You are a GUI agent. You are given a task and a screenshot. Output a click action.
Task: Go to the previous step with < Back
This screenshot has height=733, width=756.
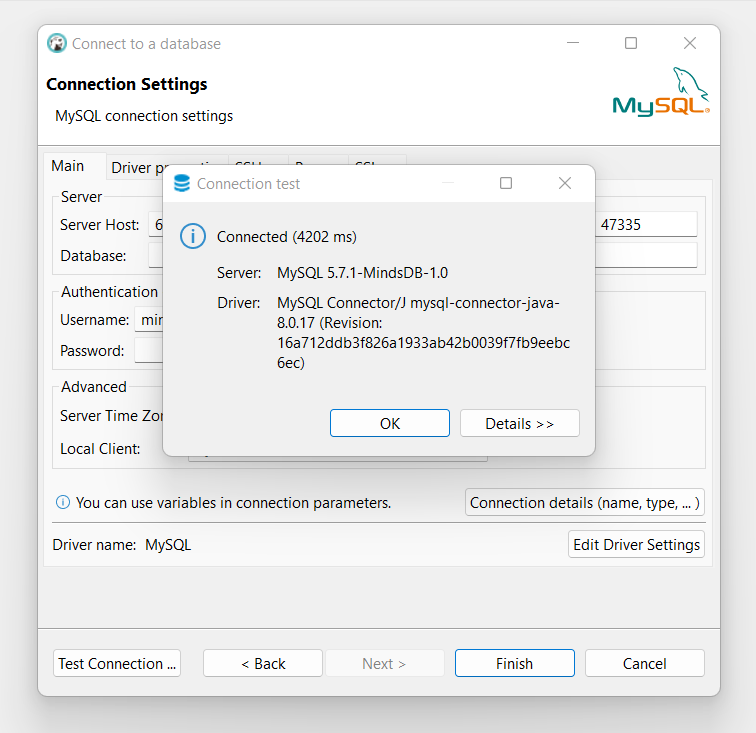click(263, 663)
